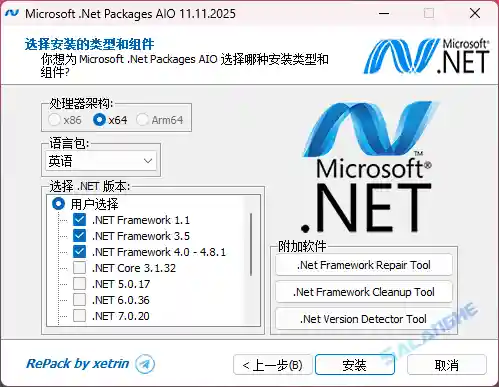
Task: Select the 用户选择 radio option
Action: (58, 204)
